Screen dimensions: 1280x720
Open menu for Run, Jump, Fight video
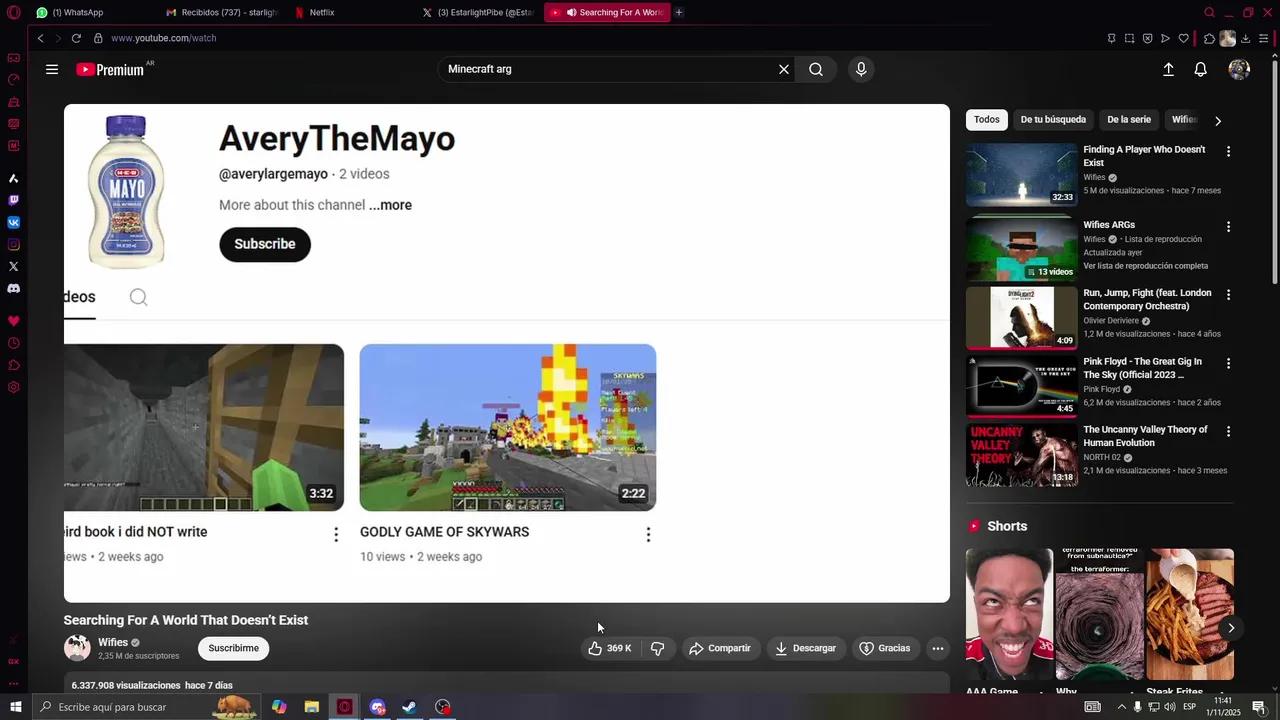1228,295
